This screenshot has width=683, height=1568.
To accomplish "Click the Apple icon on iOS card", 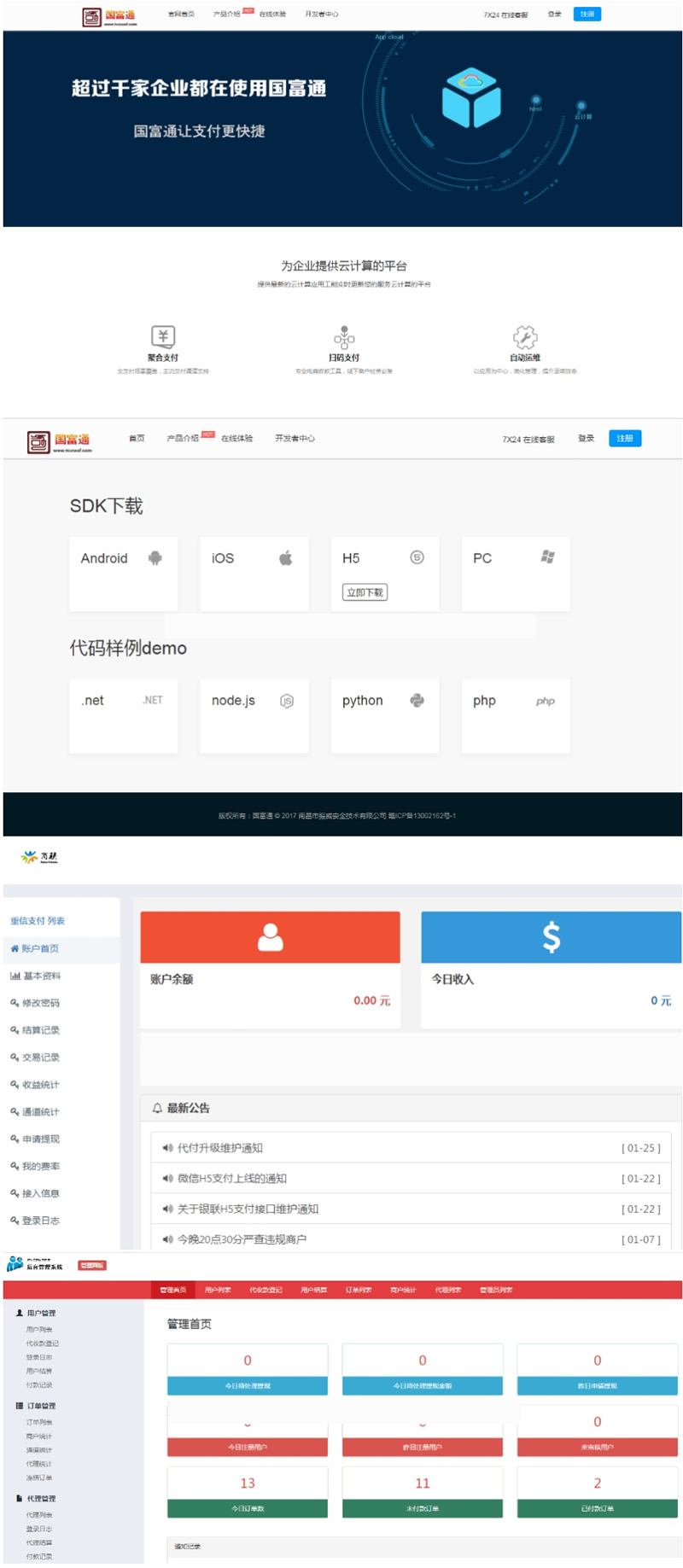I will (x=286, y=558).
